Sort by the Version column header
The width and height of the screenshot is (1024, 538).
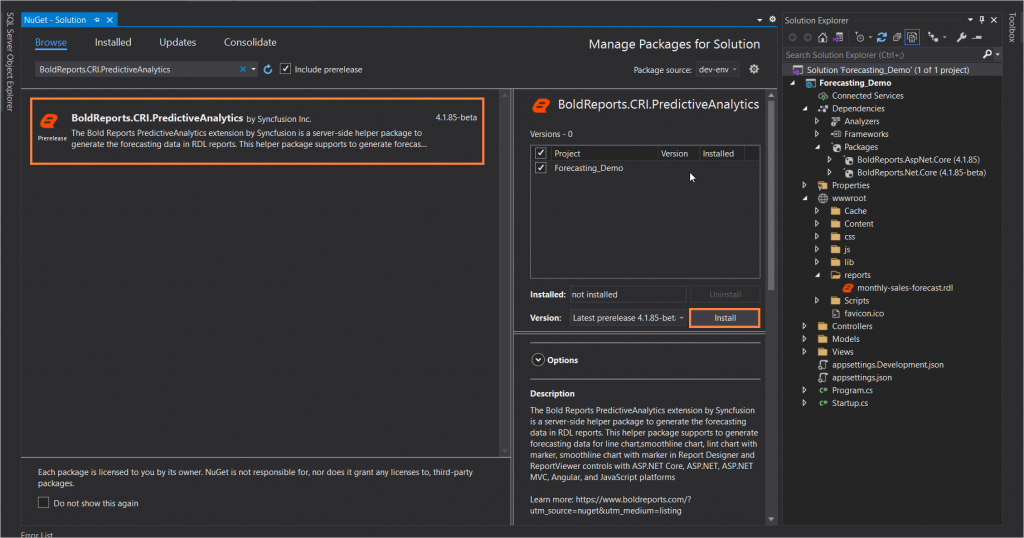point(674,153)
